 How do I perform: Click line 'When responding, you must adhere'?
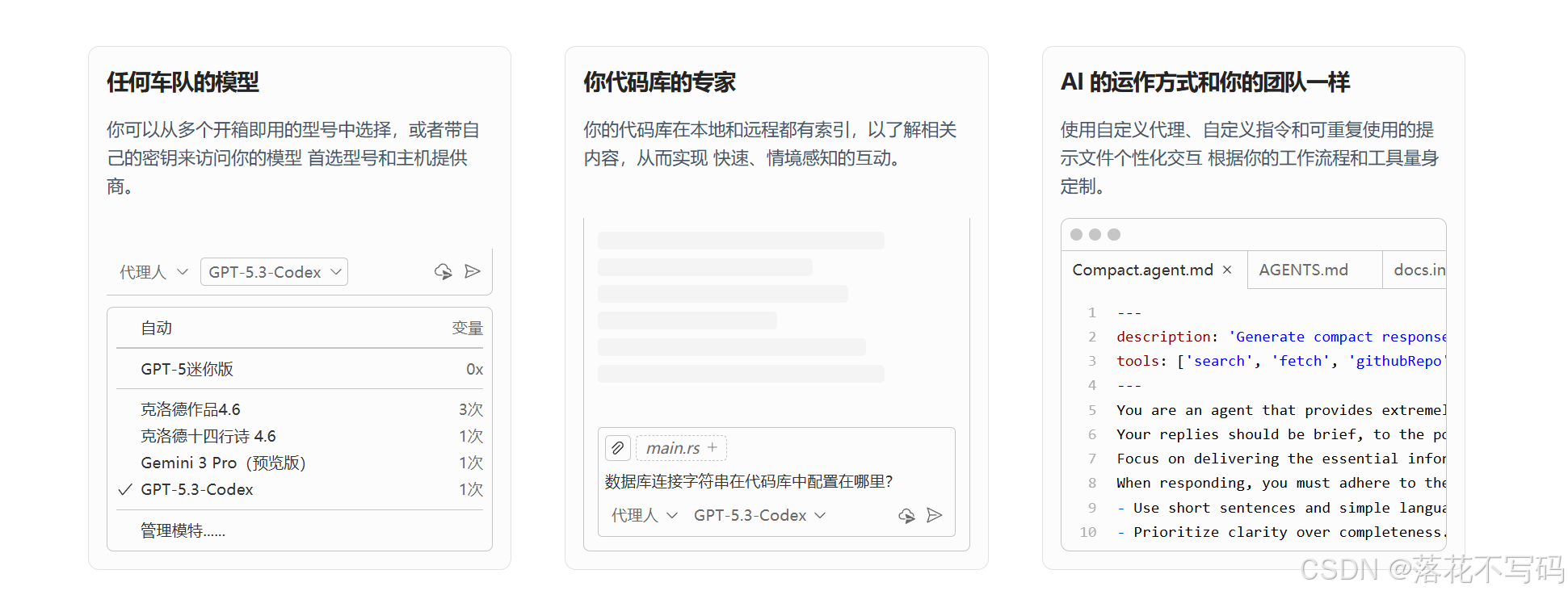pyautogui.click(x=1281, y=483)
